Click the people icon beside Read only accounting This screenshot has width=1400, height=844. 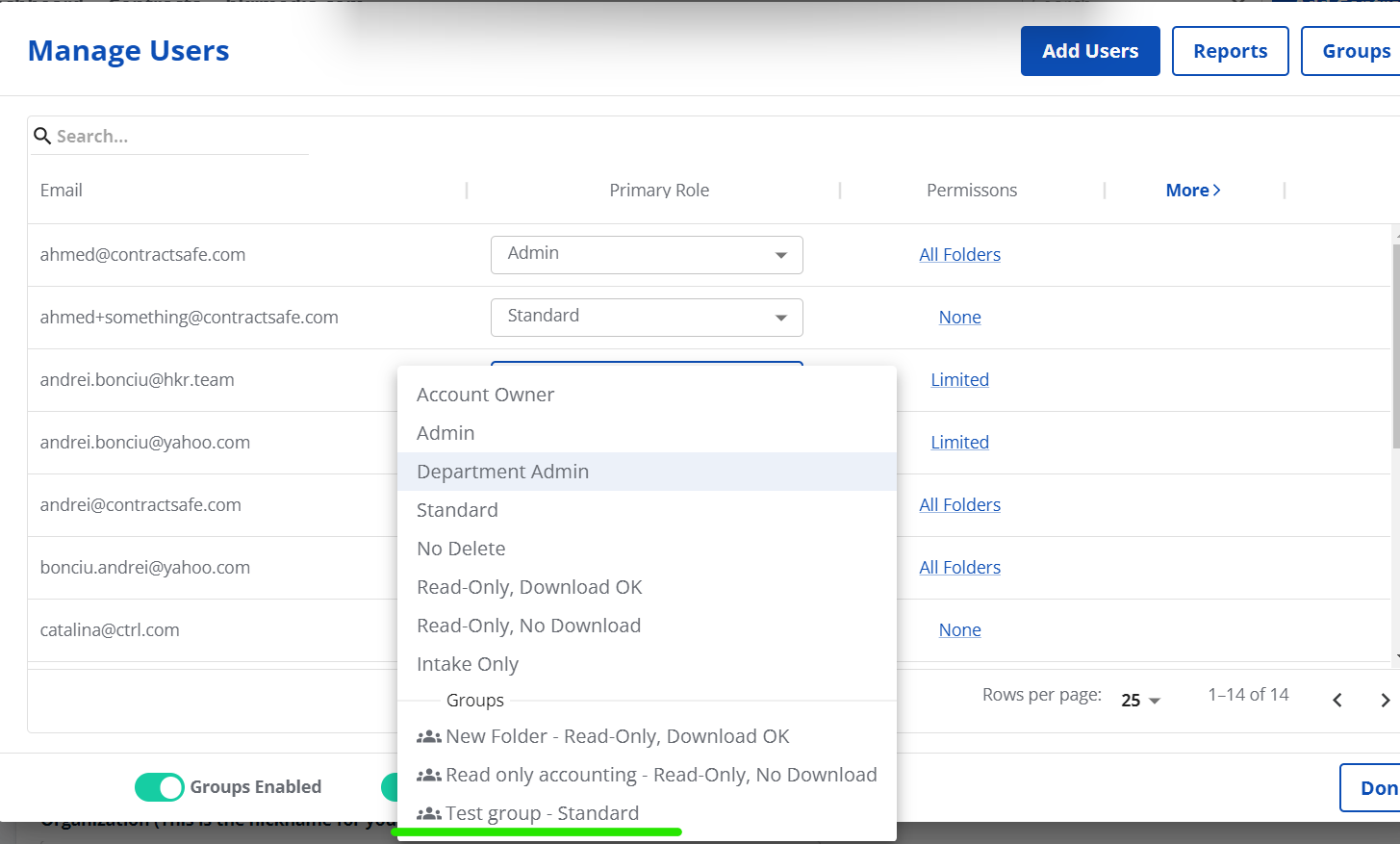428,774
